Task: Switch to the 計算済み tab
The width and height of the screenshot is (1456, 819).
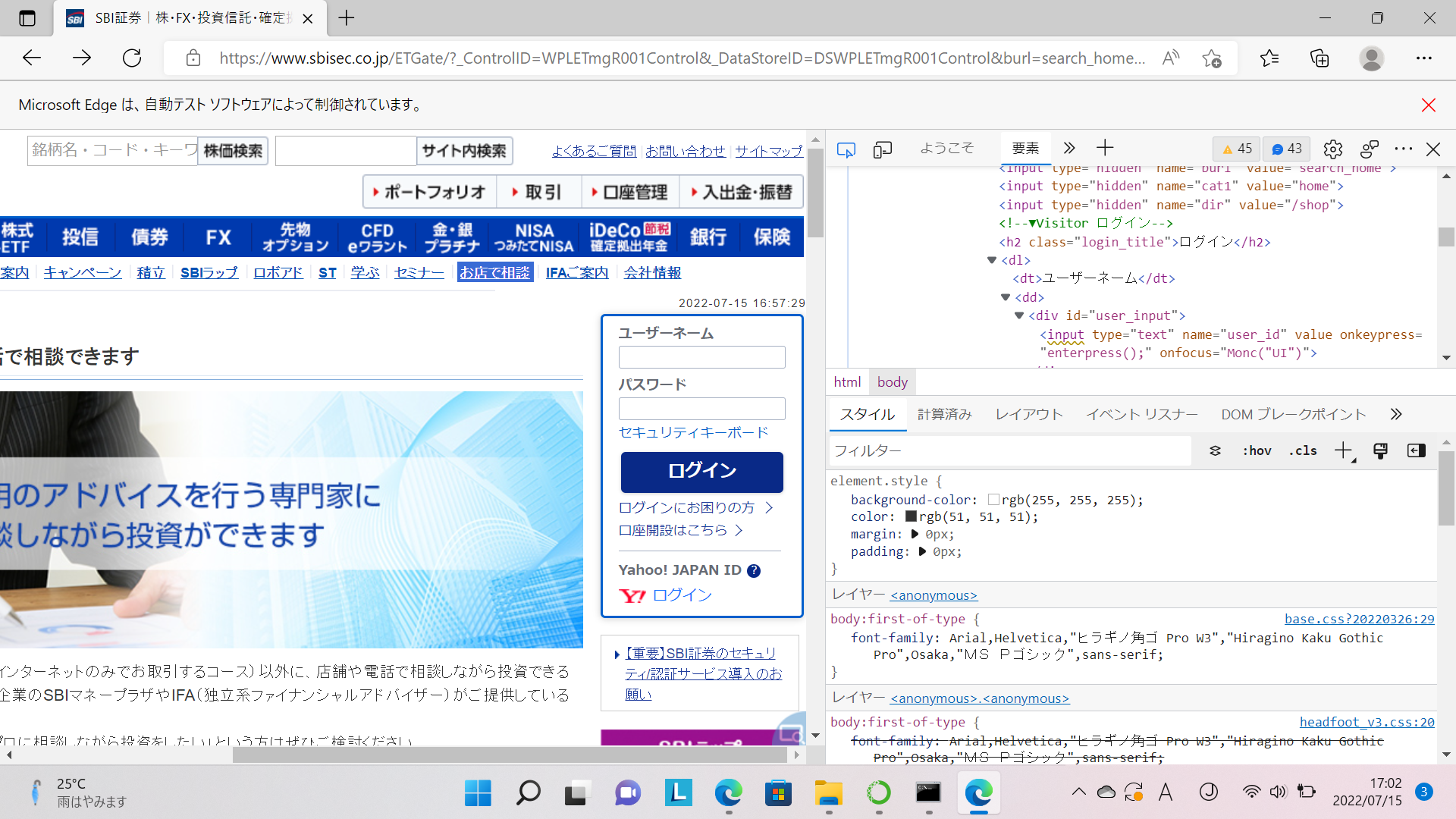Action: 944,414
